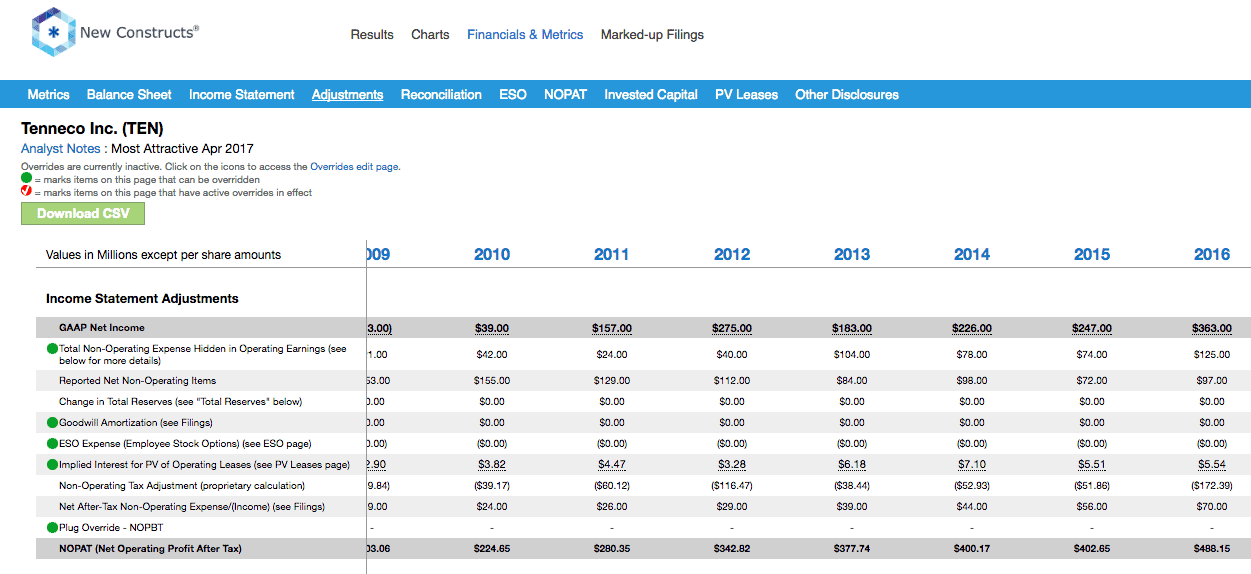Viewport: 1251px width, 574px height.
Task: Follow the Overrides edit page link
Action: pyautogui.click(x=355, y=167)
